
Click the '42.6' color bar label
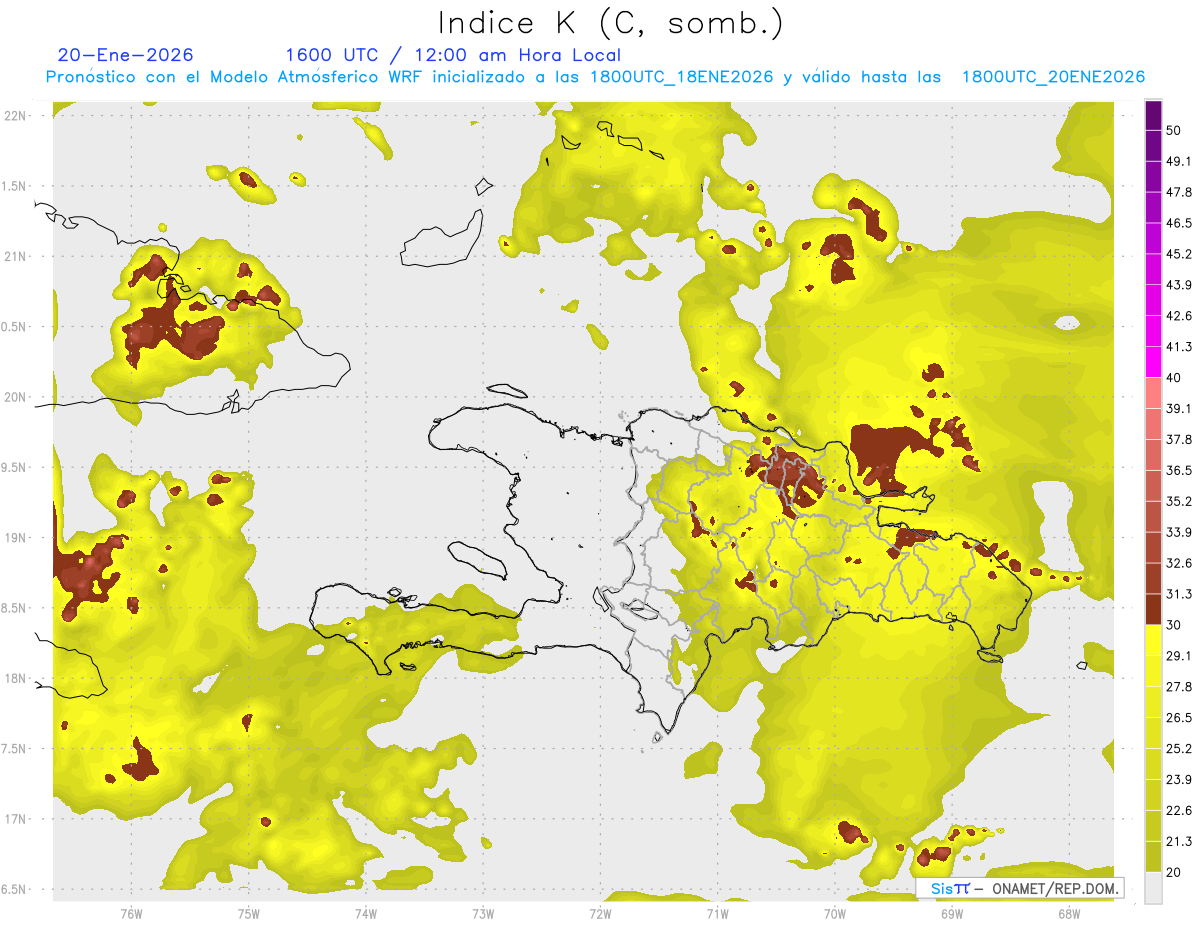tap(1179, 316)
